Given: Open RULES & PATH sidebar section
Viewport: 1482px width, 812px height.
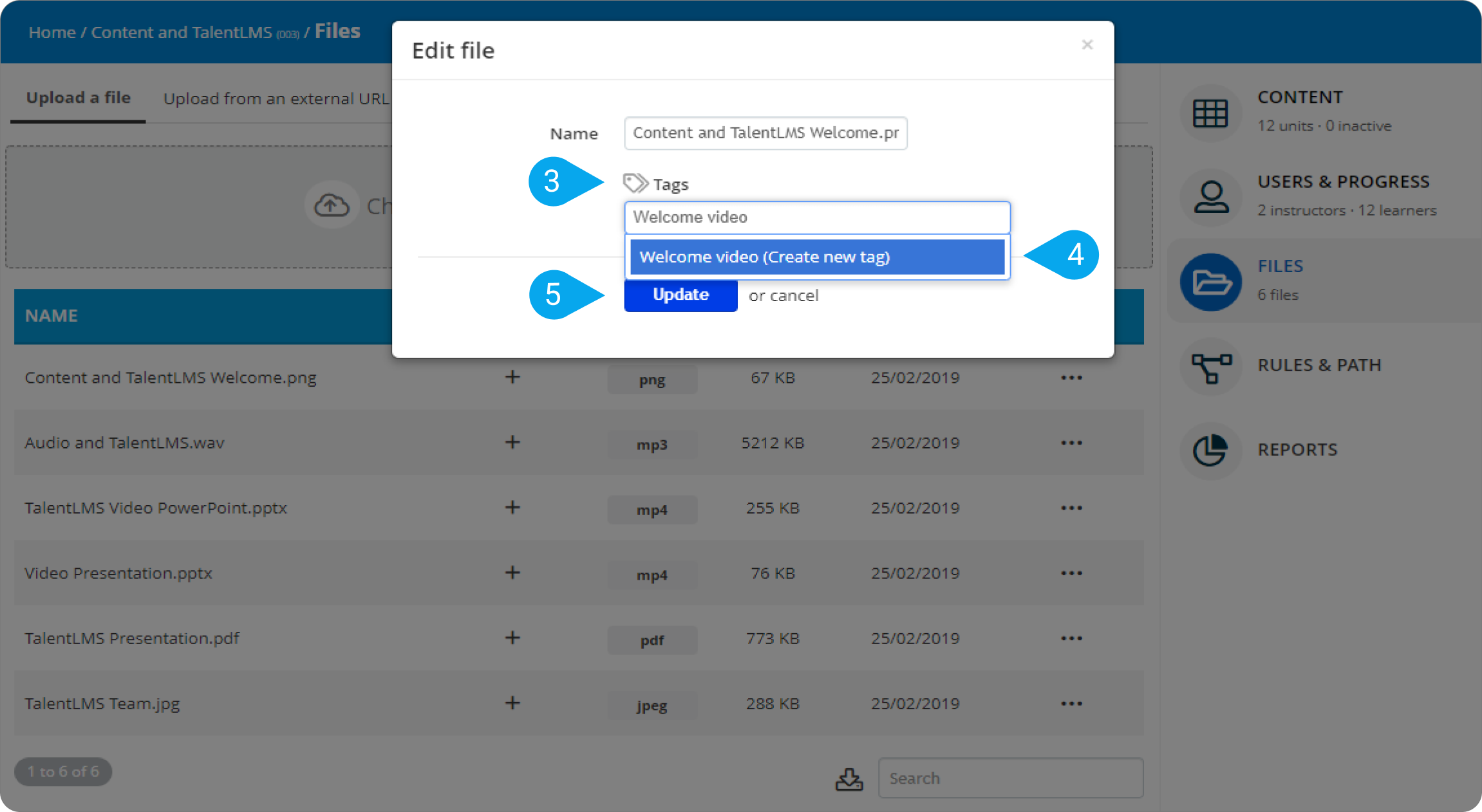Looking at the screenshot, I should (1319, 365).
